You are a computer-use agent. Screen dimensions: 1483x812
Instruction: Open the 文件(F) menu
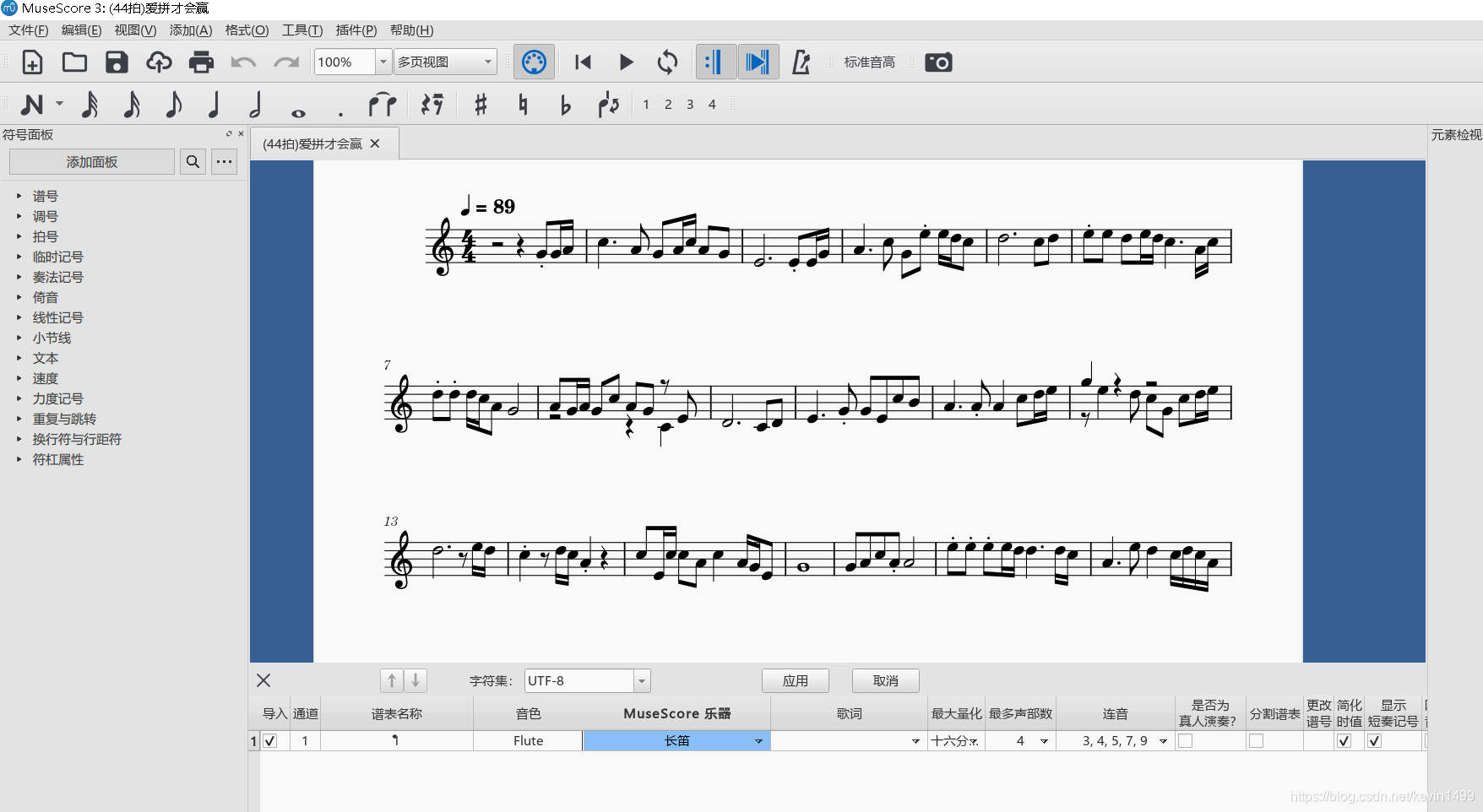pyautogui.click(x=29, y=30)
